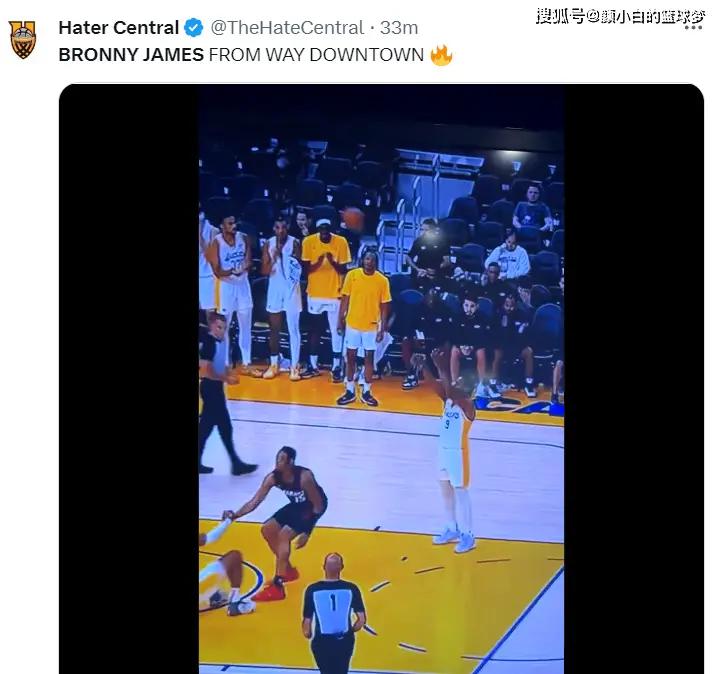Click the blue verified badge

194,28
